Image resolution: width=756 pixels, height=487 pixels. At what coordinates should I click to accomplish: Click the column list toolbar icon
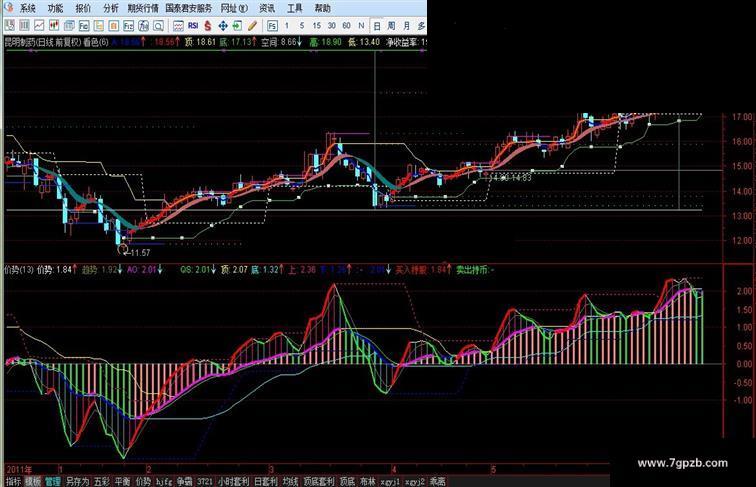tap(25, 26)
